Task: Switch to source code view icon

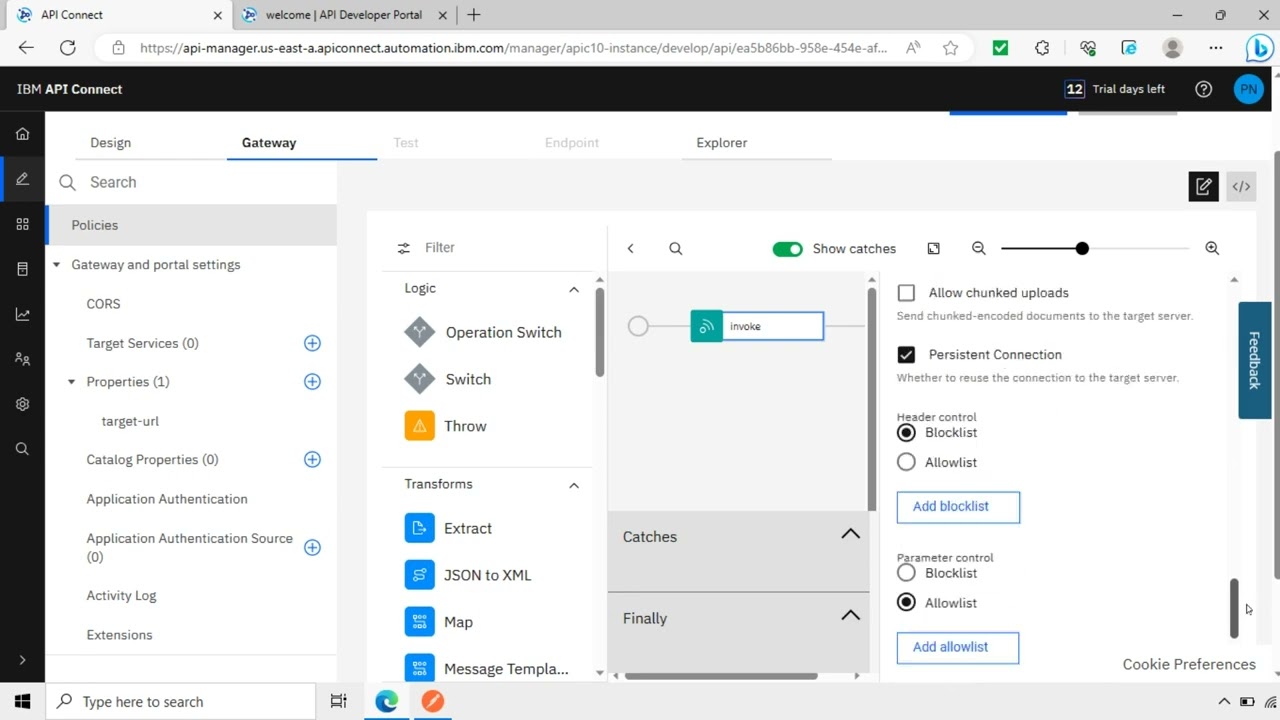Action: 1241,186
